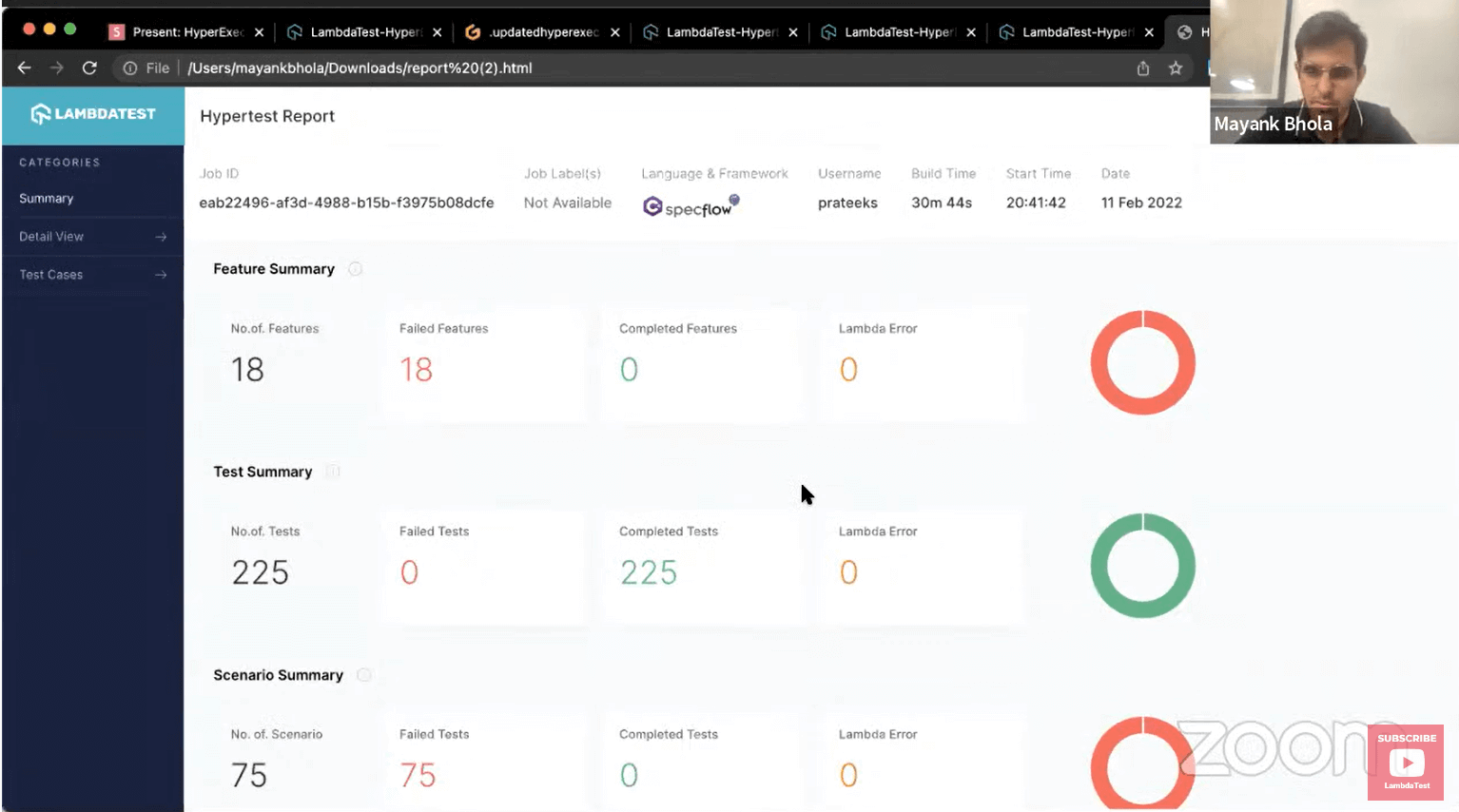Reload the report page
The height and width of the screenshot is (812, 1459).
(x=89, y=68)
